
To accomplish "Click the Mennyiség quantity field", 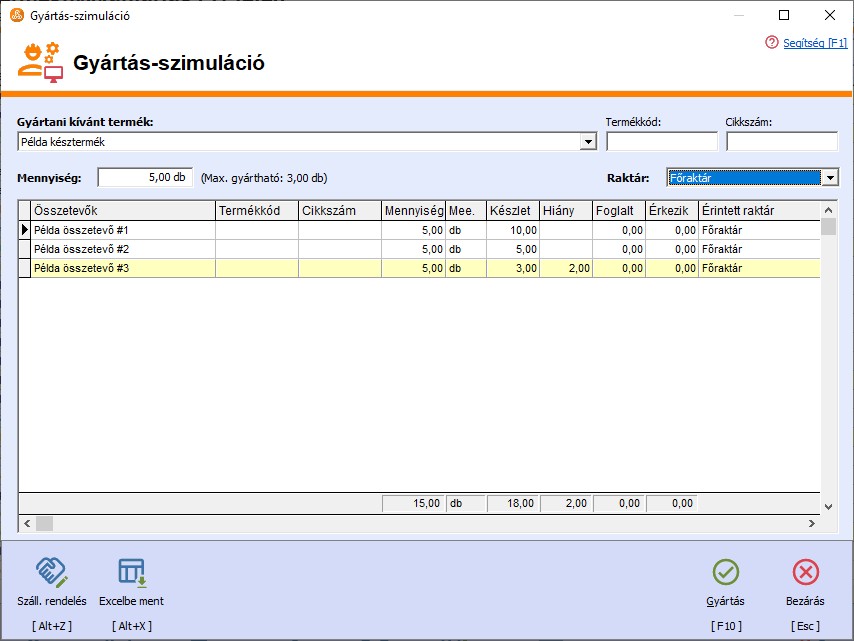I will click(145, 177).
